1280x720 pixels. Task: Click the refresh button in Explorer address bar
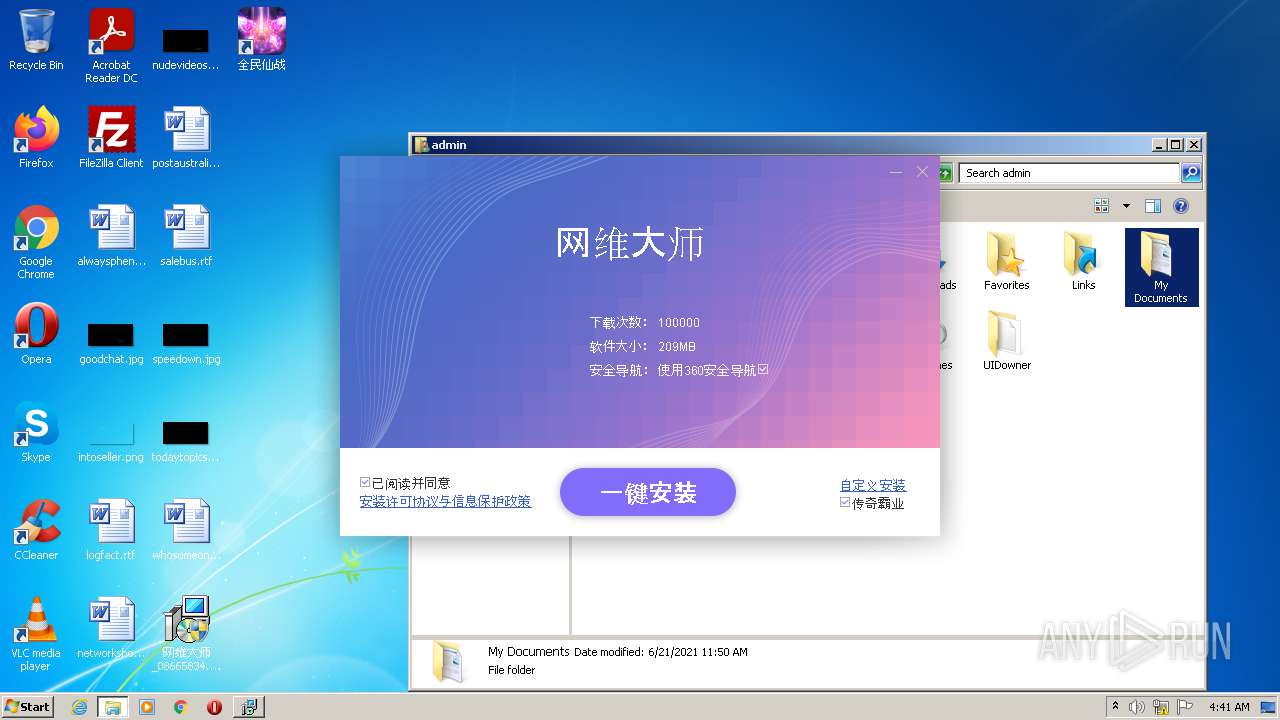(x=944, y=173)
